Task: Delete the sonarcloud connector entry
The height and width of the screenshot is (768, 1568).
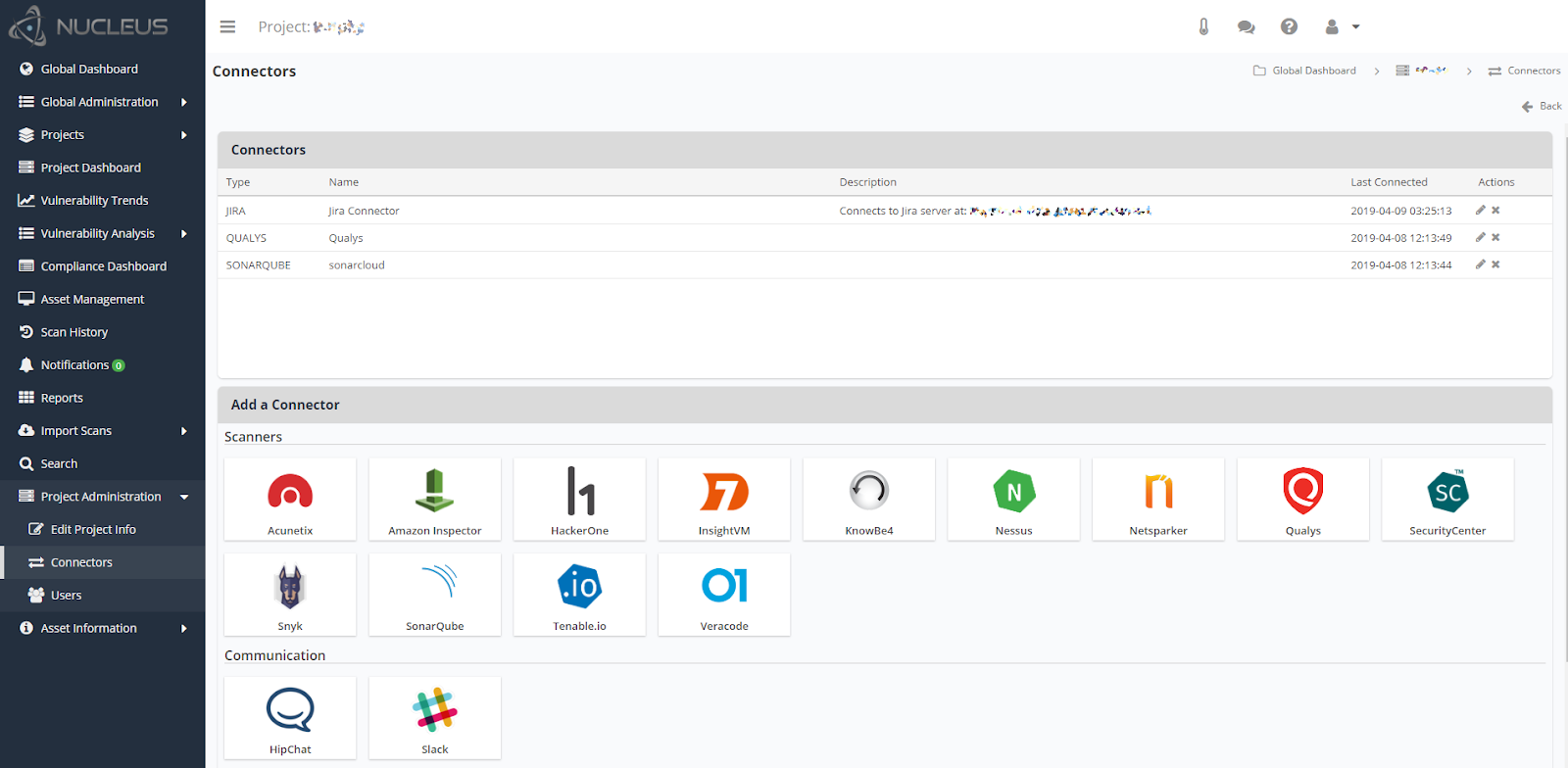Action: 1495,264
